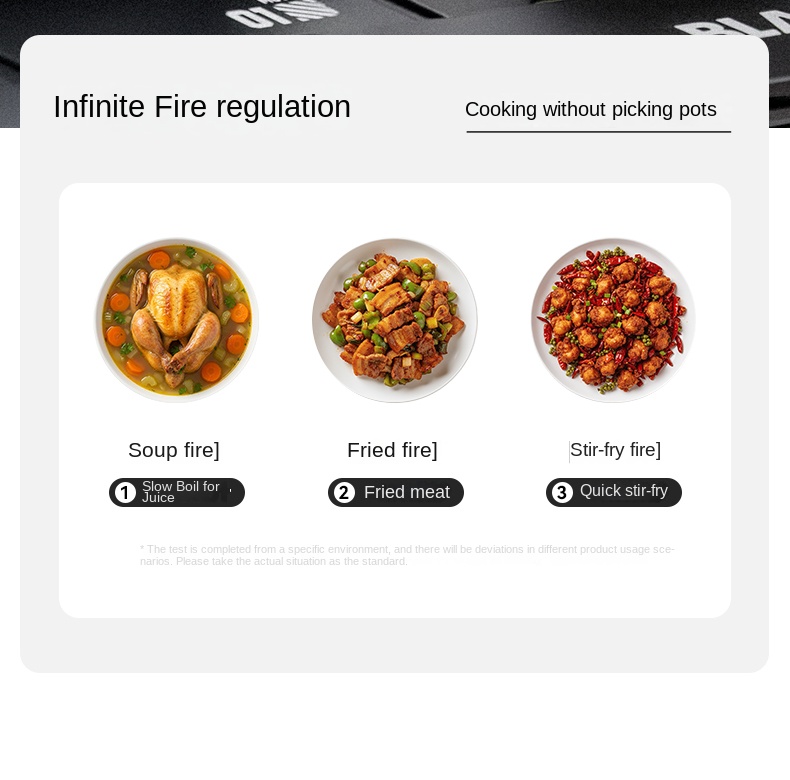This screenshot has height=780, width=790.
Task: Click the underline beneath Cooking without picking pots
Action: point(599,132)
